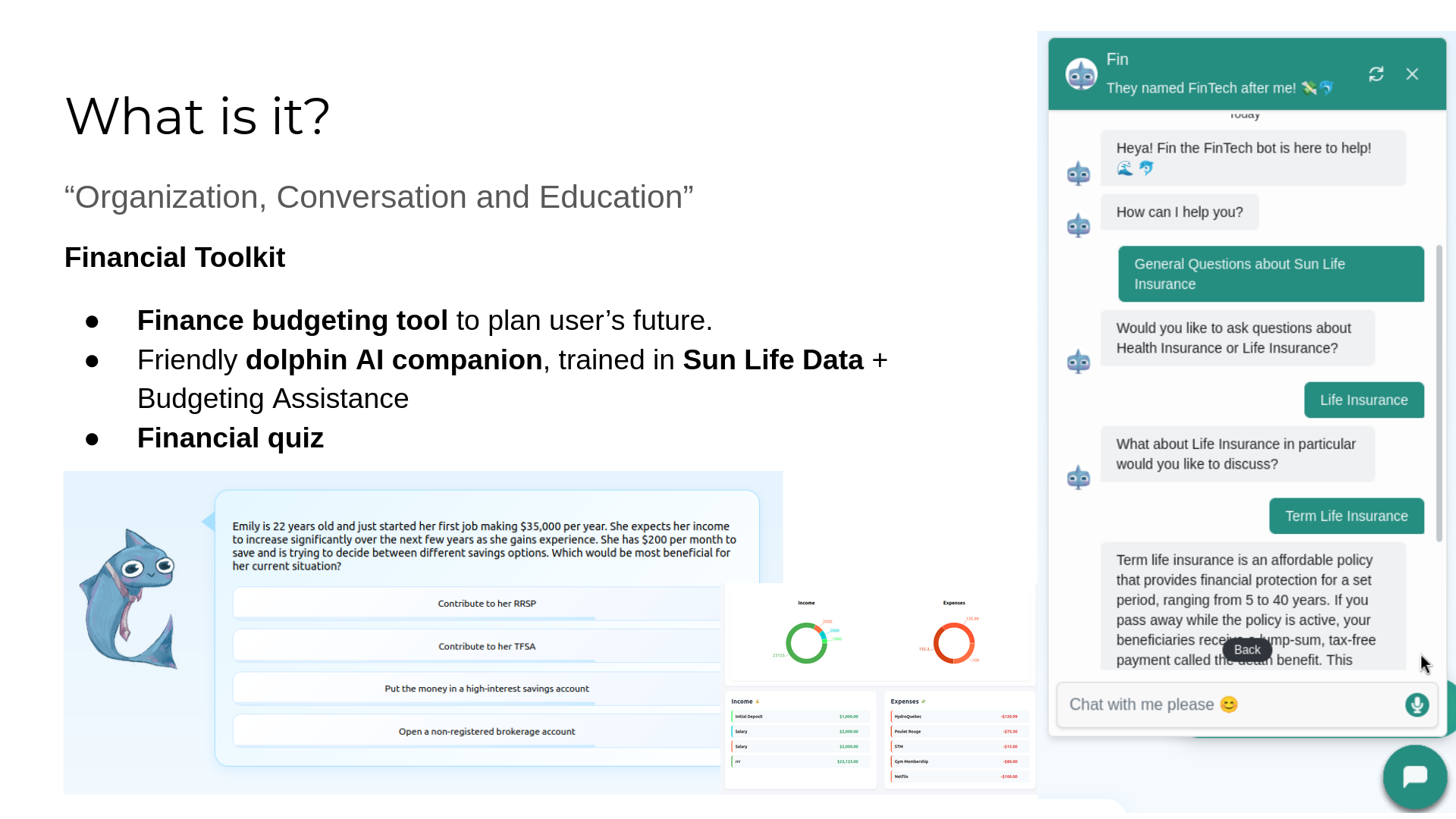Click the Netflix row in Expenses list
Screen dimensions: 1456x819
[x=959, y=777]
